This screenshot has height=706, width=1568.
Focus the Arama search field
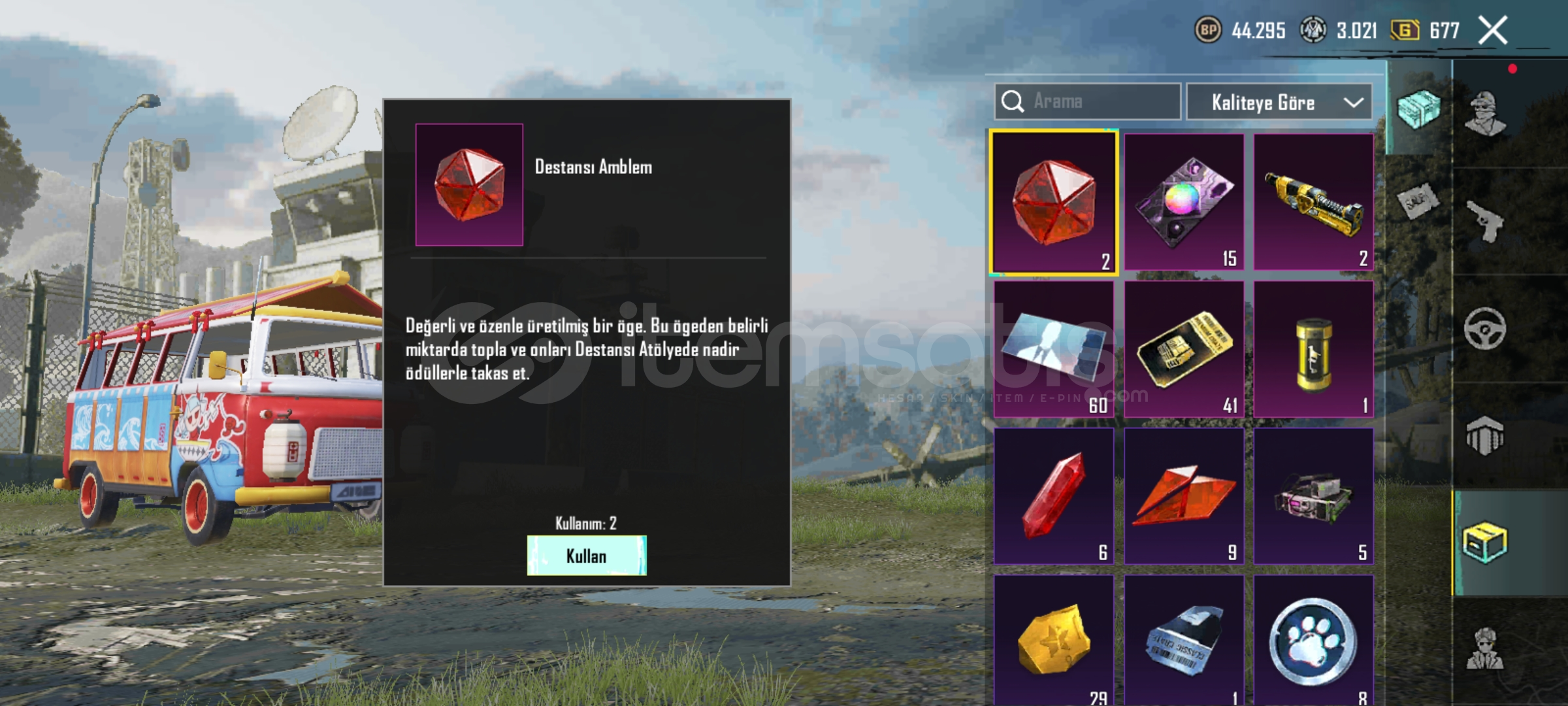tap(1088, 101)
